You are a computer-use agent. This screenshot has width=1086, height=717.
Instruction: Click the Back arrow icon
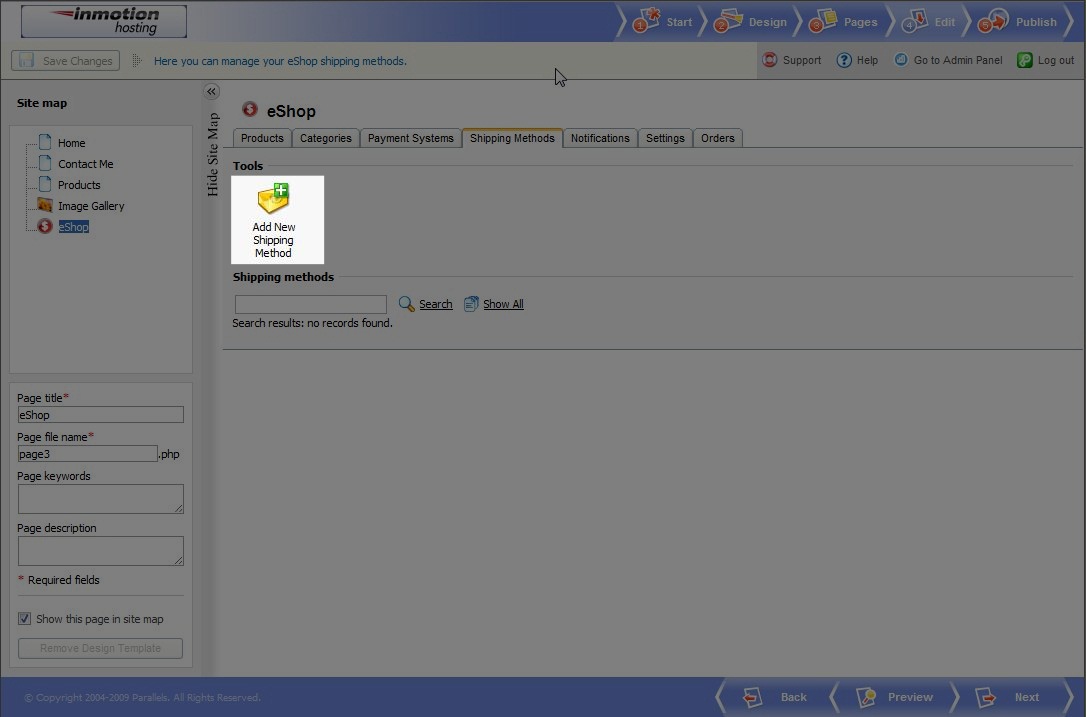tap(752, 697)
